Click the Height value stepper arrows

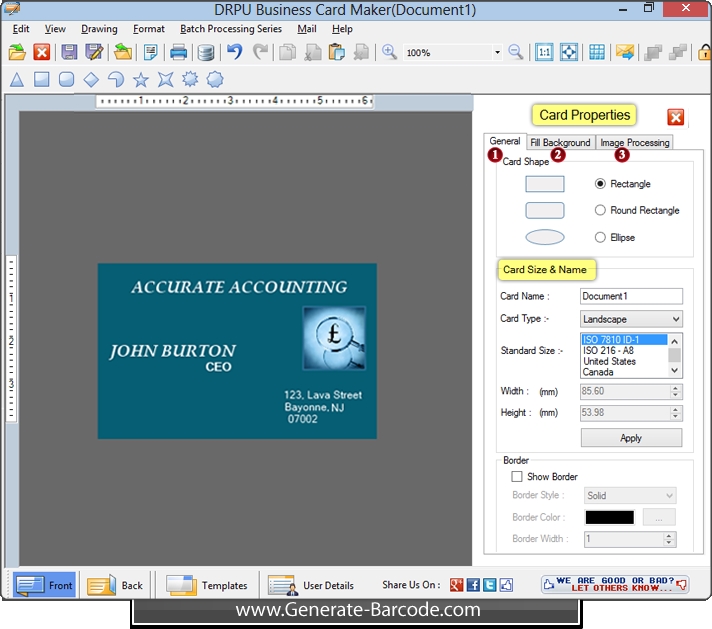676,412
